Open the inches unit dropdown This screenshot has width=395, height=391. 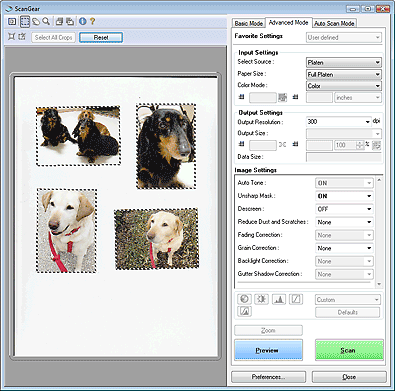point(358,97)
